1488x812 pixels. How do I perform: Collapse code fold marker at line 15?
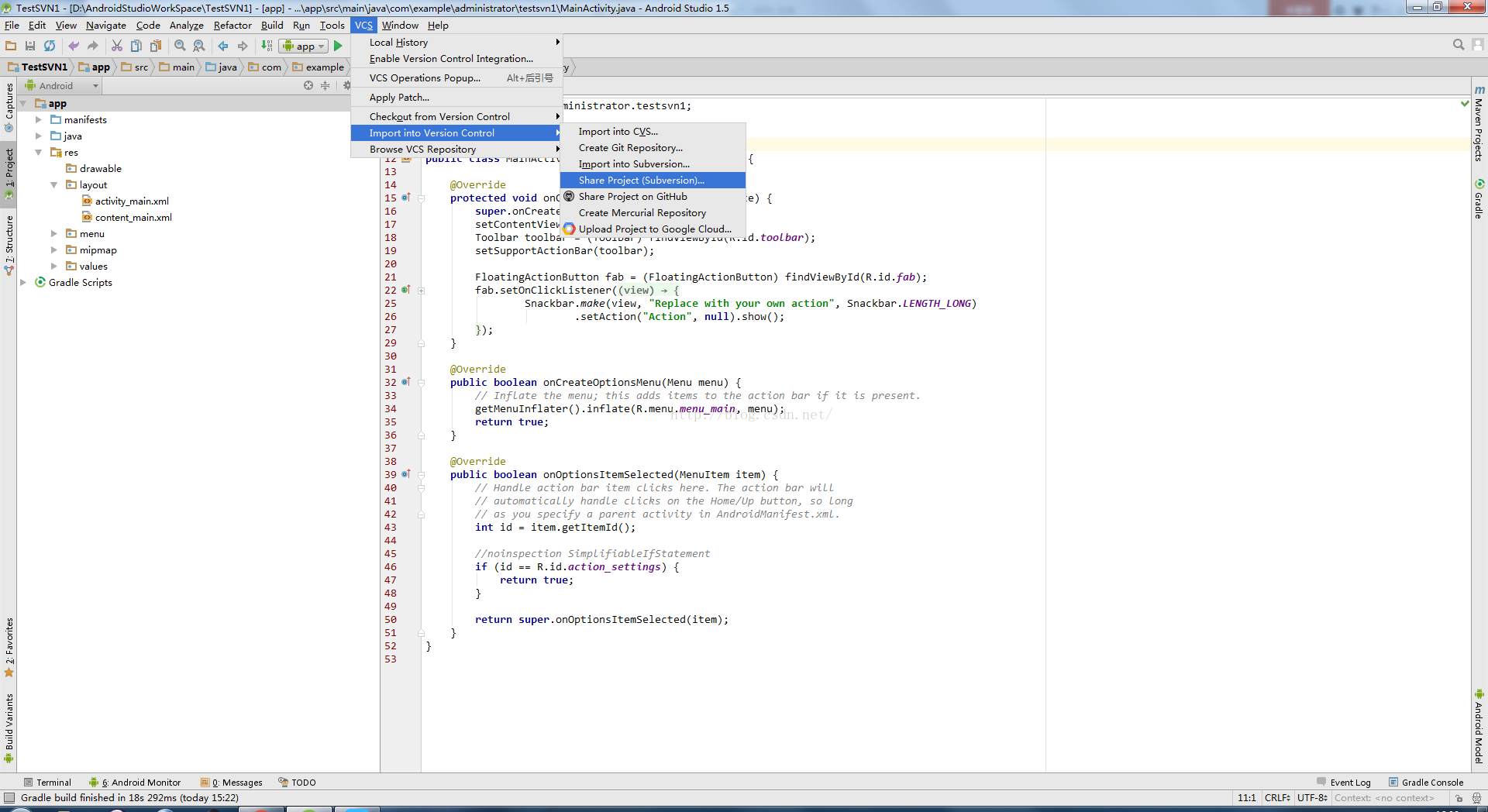[x=422, y=198]
